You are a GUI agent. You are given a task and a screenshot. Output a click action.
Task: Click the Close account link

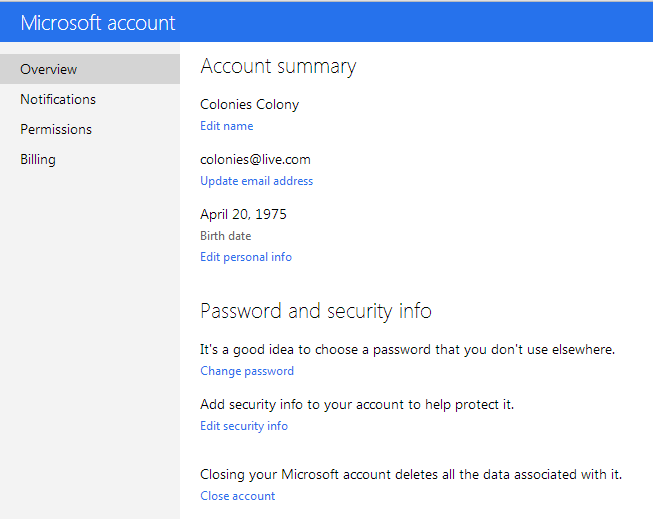(x=238, y=496)
